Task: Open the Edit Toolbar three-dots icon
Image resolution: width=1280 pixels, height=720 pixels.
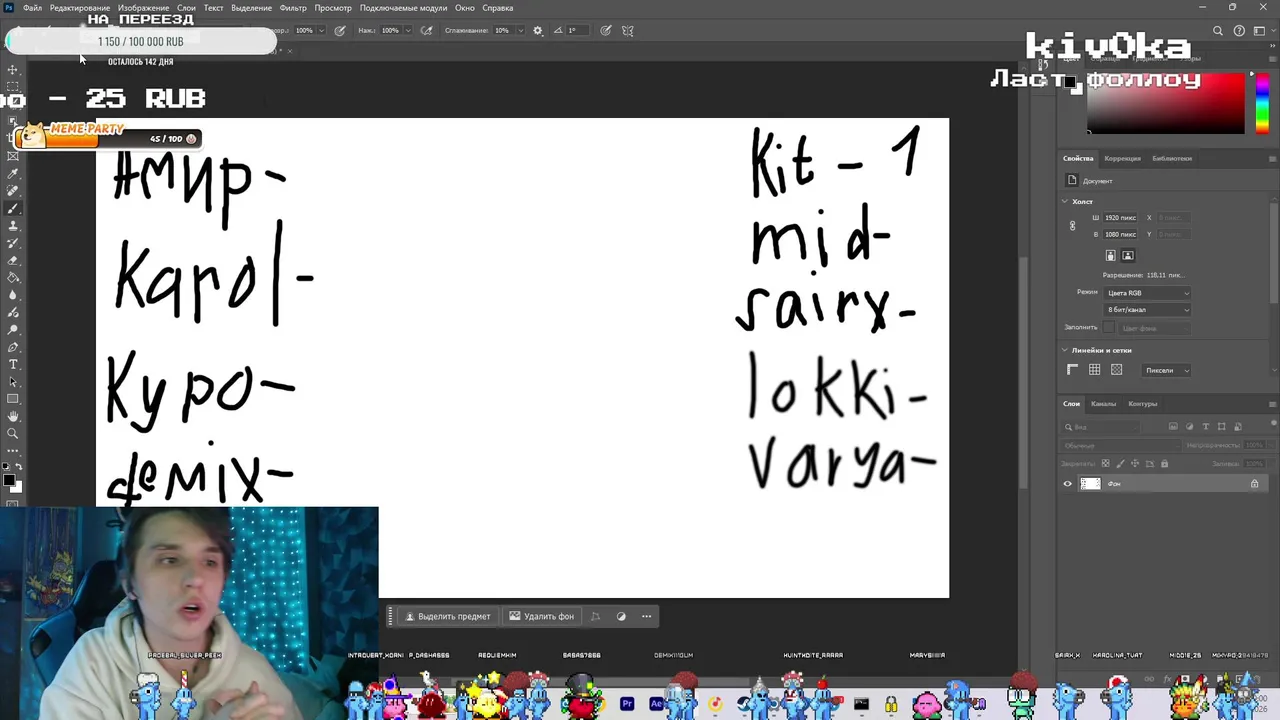Action: tap(13, 450)
